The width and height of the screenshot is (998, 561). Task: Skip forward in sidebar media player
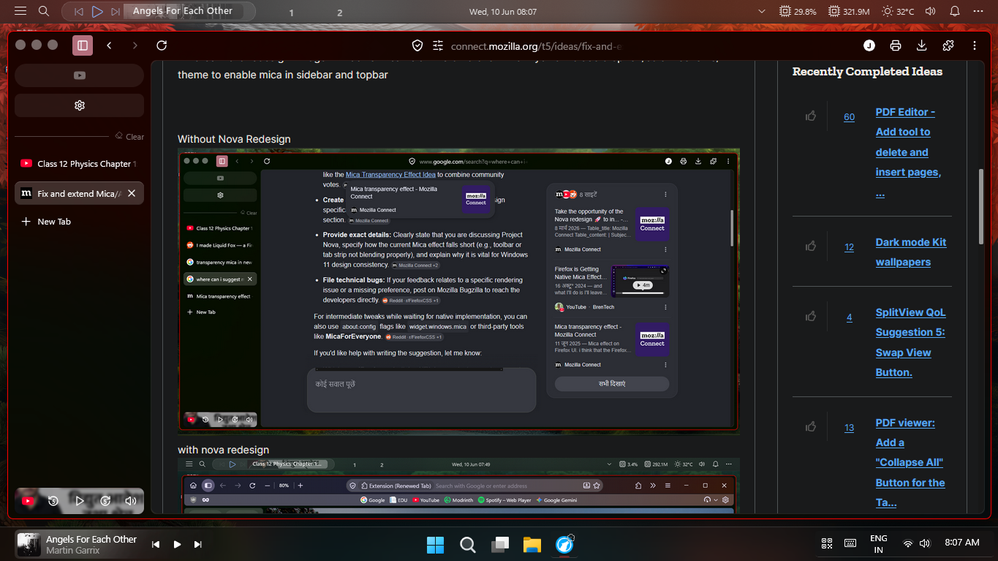pyautogui.click(x=105, y=501)
